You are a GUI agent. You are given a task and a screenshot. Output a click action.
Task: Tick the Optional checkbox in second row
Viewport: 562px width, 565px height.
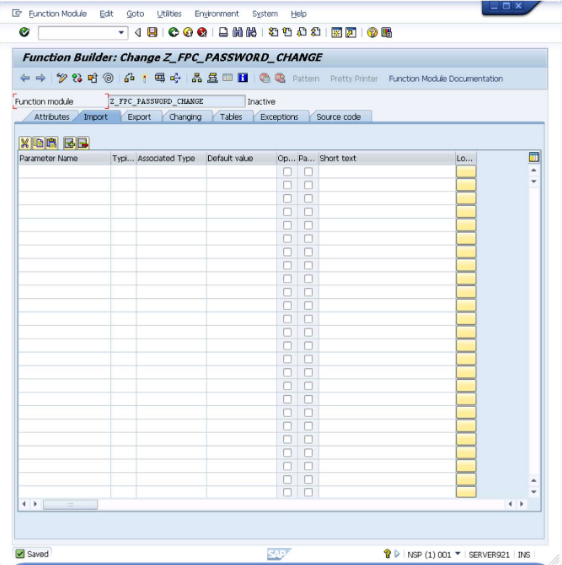coord(287,185)
